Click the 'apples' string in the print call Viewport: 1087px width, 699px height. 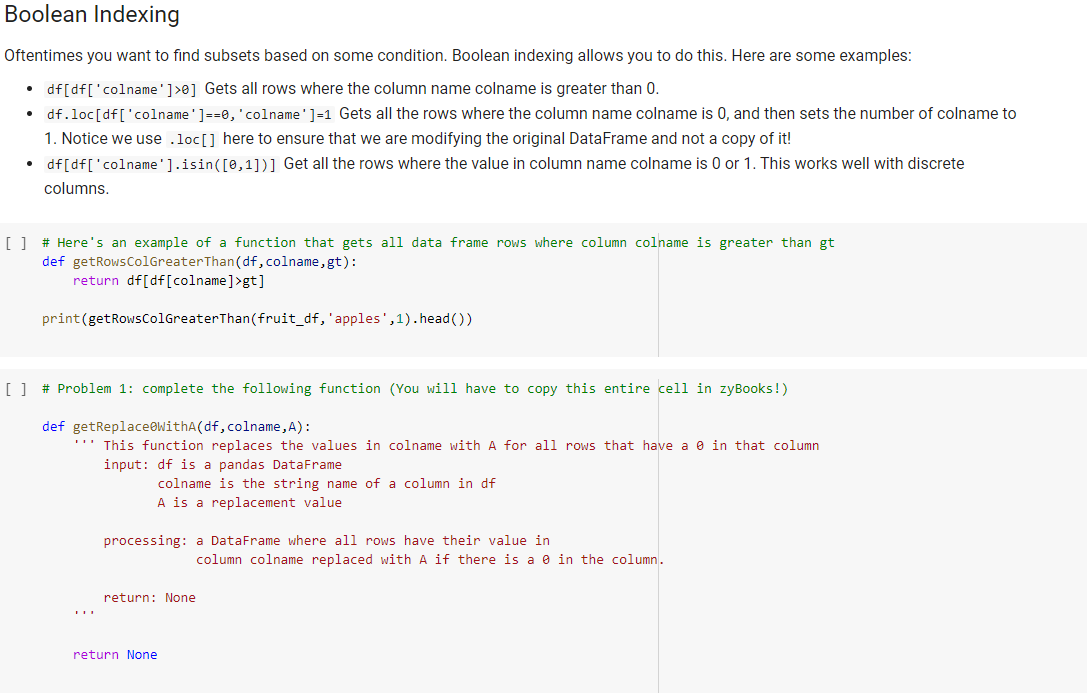tap(358, 319)
